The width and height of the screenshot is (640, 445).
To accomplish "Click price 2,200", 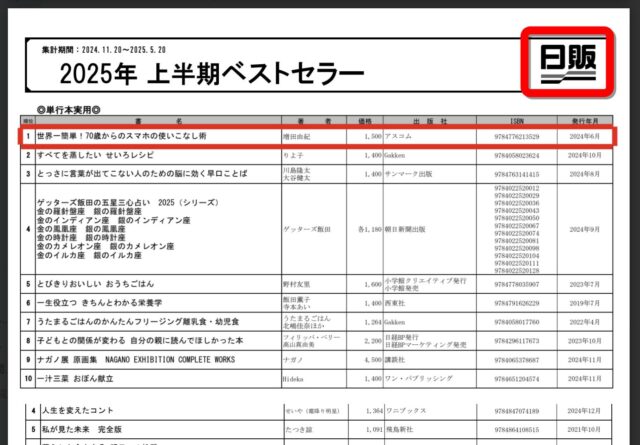I will tap(373, 341).
